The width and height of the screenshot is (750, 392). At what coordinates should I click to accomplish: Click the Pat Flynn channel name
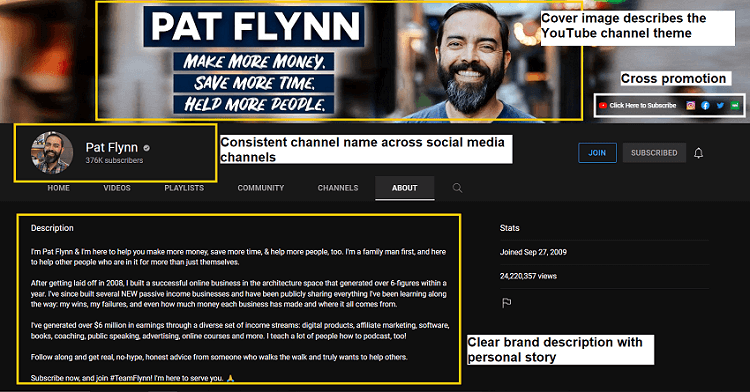[111, 147]
